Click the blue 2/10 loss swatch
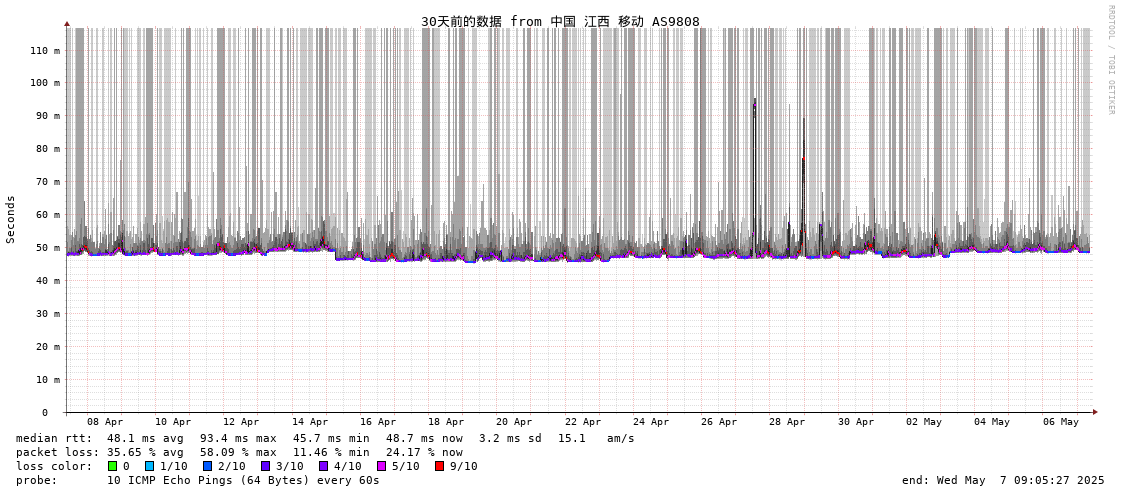Image resolution: width=1121 pixels, height=494 pixels. pos(207,466)
